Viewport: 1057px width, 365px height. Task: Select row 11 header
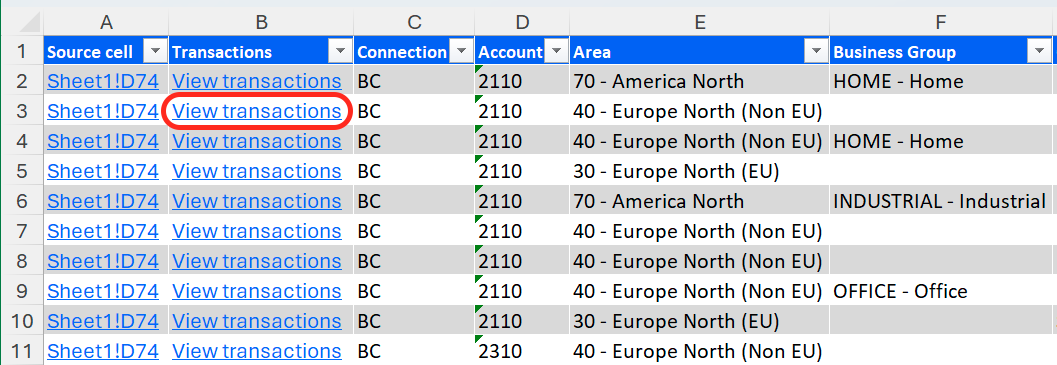tap(22, 351)
